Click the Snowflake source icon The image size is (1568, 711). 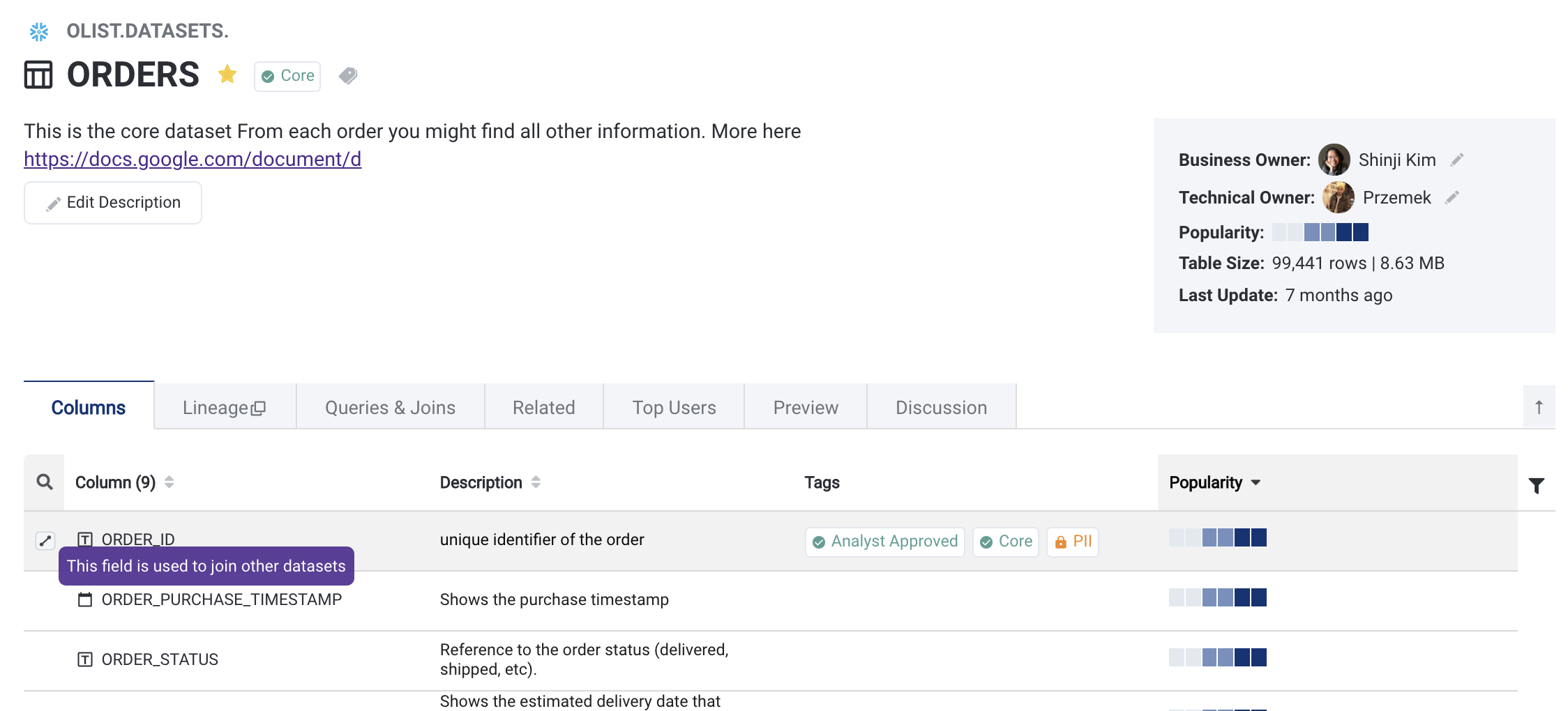[39, 31]
